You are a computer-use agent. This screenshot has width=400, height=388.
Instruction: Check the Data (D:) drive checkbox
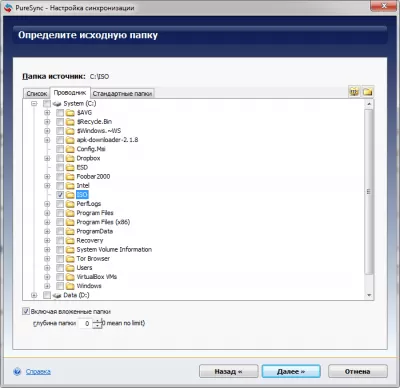point(47,295)
